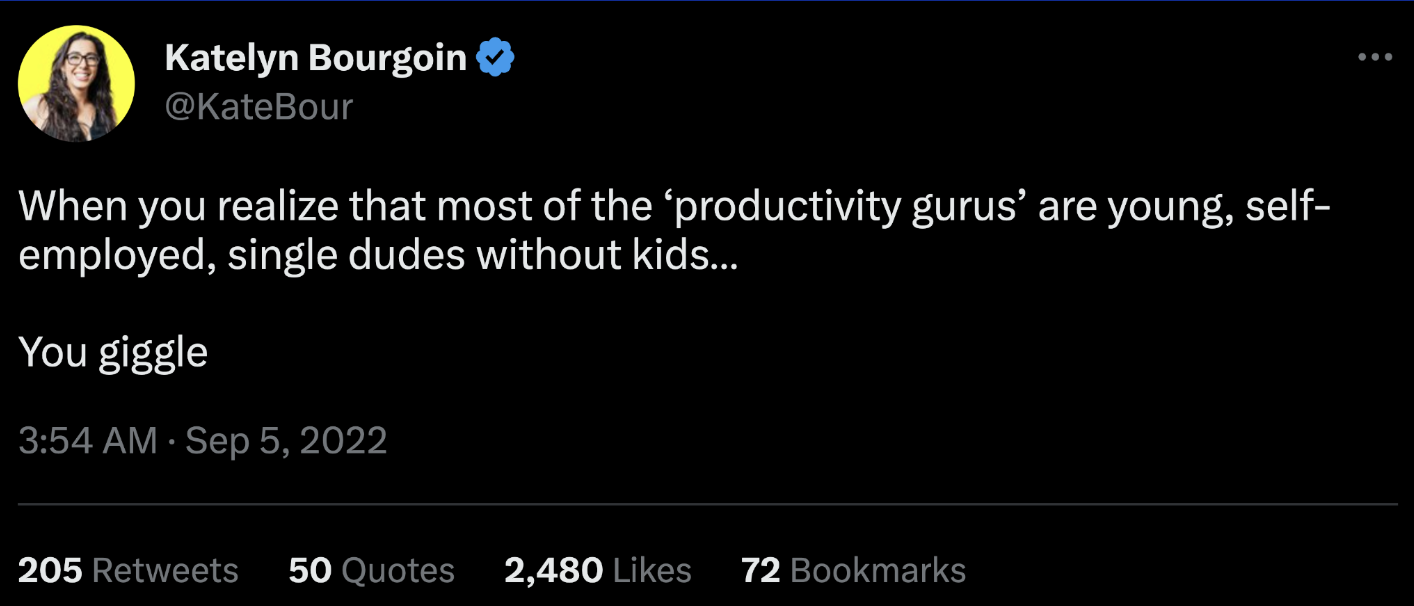This screenshot has width=1414, height=606.
Task: Click the word Quotes in stats
Action: [x=398, y=571]
